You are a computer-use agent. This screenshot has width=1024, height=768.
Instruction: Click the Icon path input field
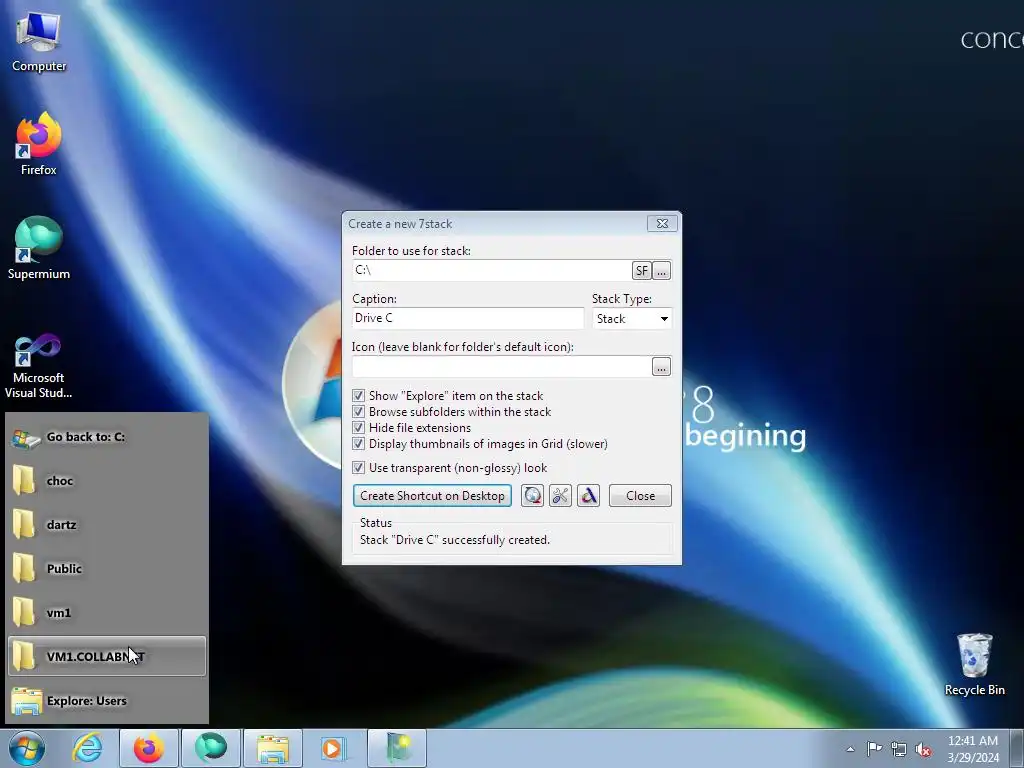point(502,366)
